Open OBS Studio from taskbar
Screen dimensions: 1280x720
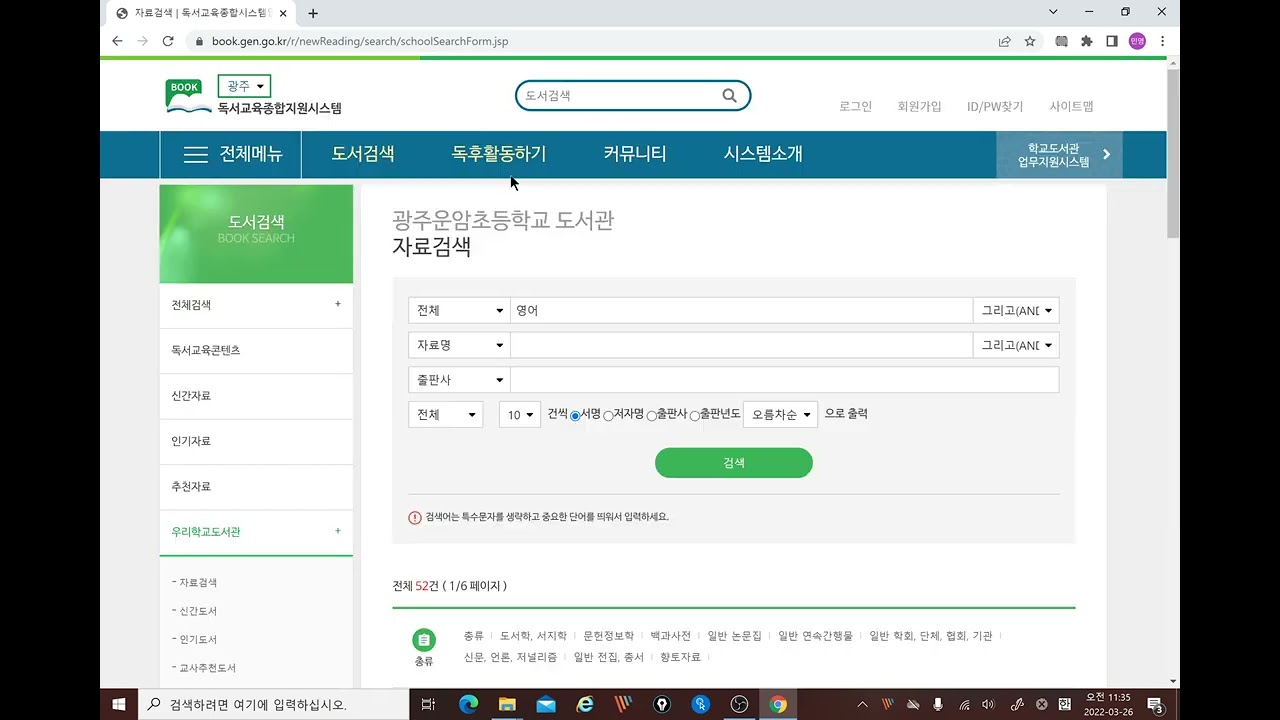(x=739, y=704)
